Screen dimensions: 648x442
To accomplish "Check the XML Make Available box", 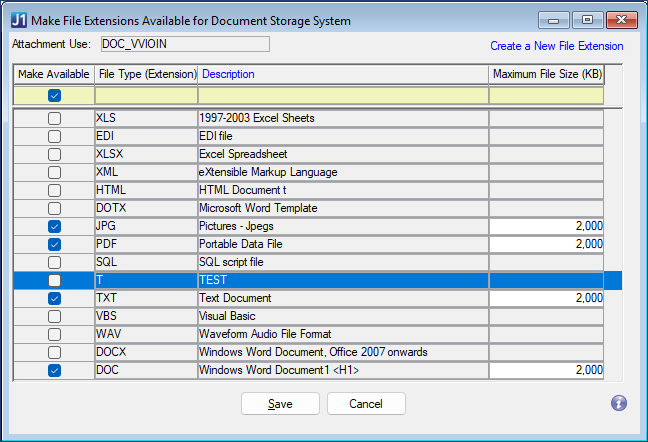I will point(54,172).
